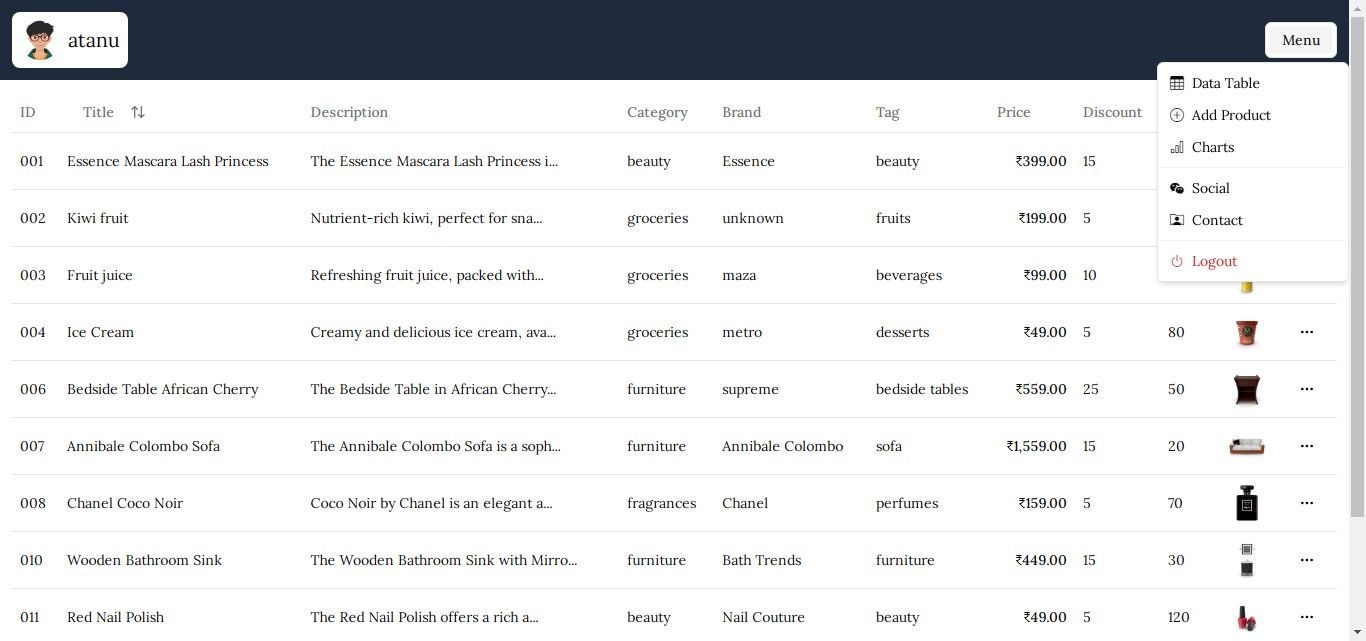
Task: Select Charts from the menu
Action: coord(1253,147)
